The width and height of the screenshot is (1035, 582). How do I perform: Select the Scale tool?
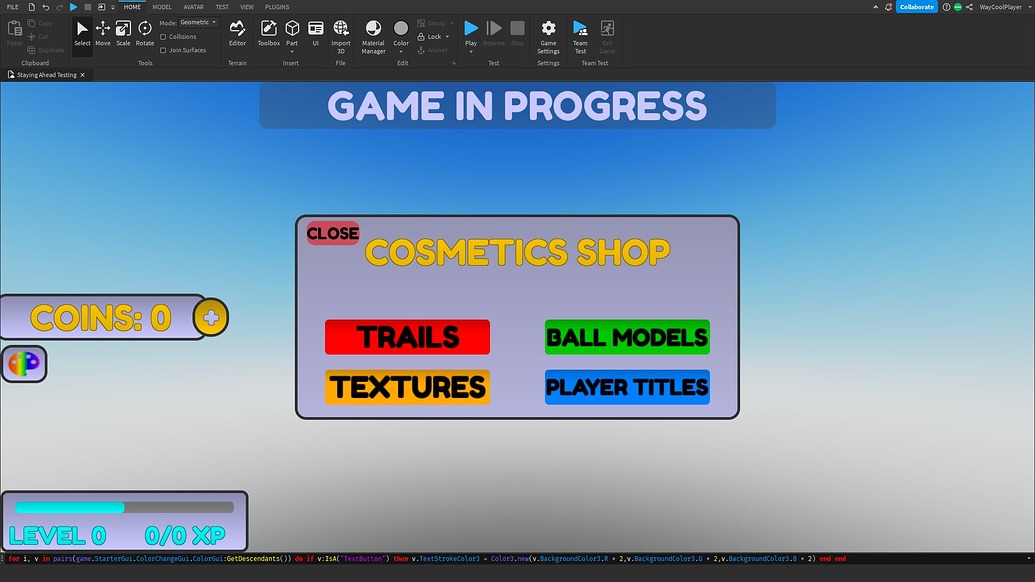[x=122, y=30]
